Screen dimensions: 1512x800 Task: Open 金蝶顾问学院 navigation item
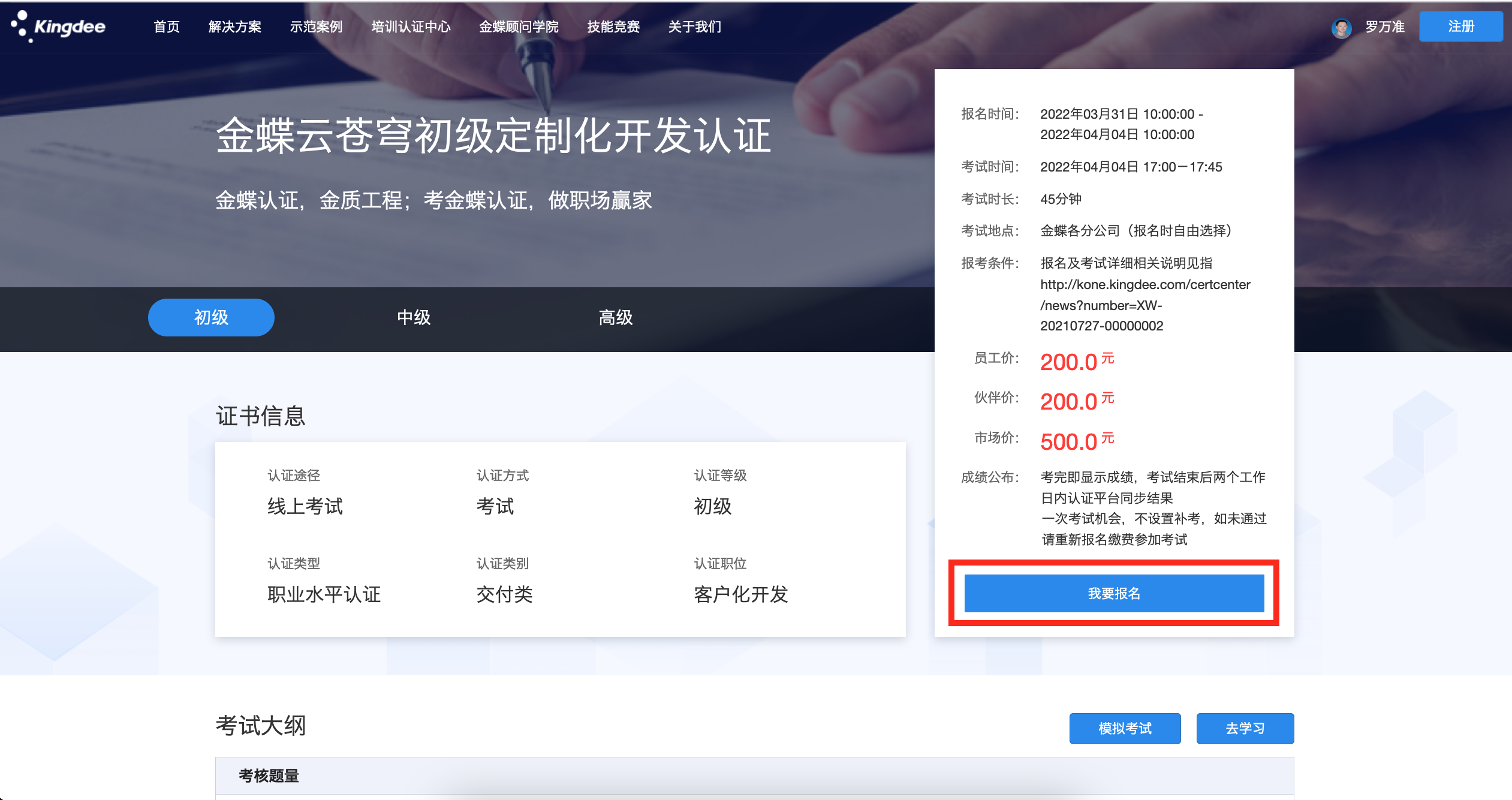point(519,27)
